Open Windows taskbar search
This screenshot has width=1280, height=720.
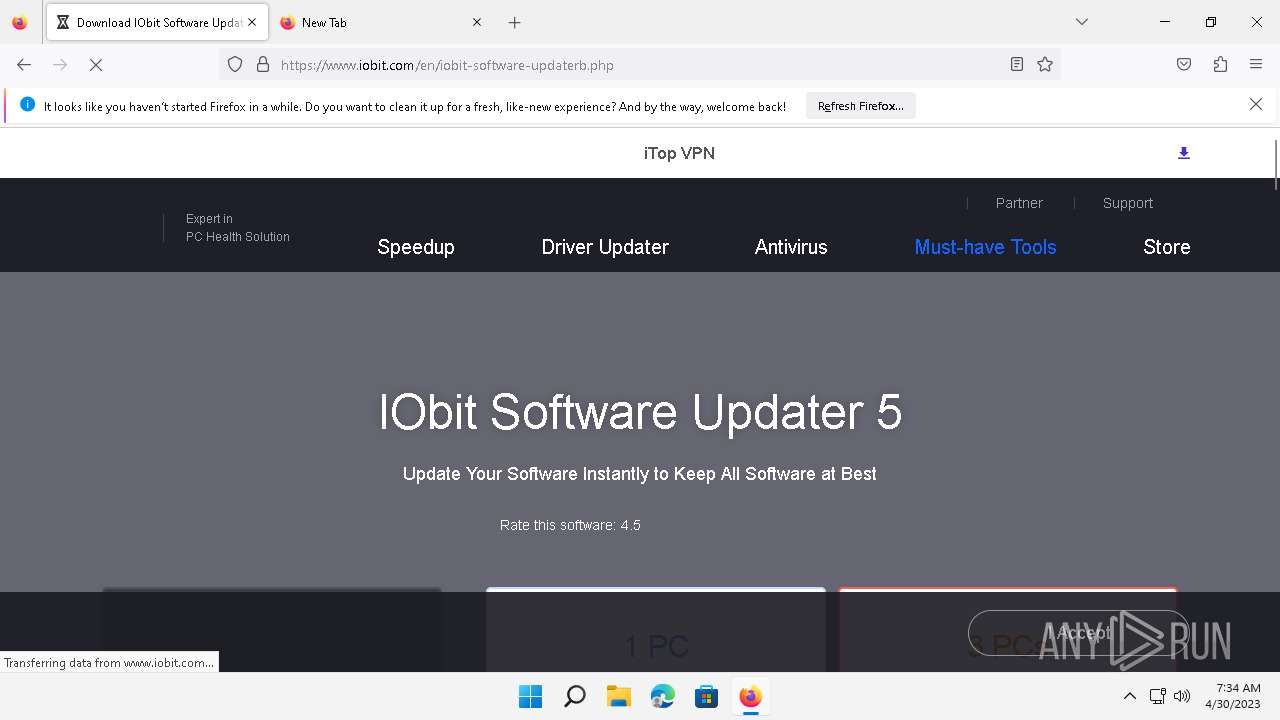[x=574, y=696]
